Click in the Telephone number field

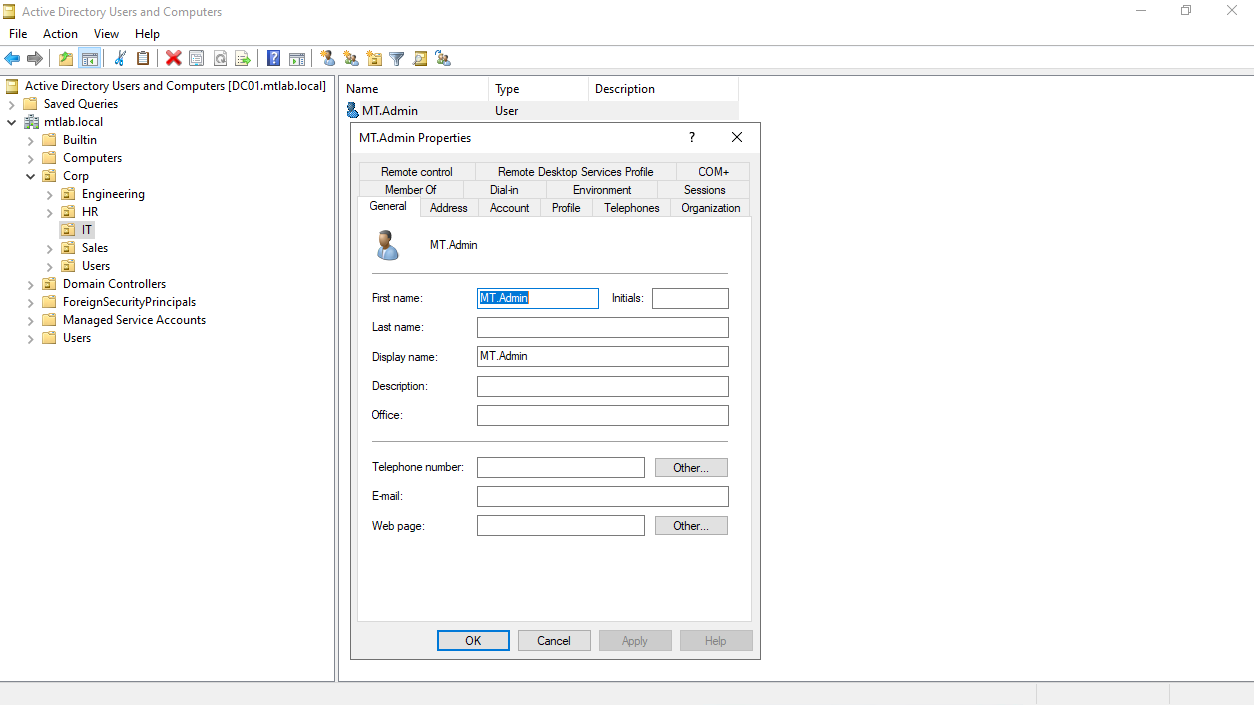[561, 467]
